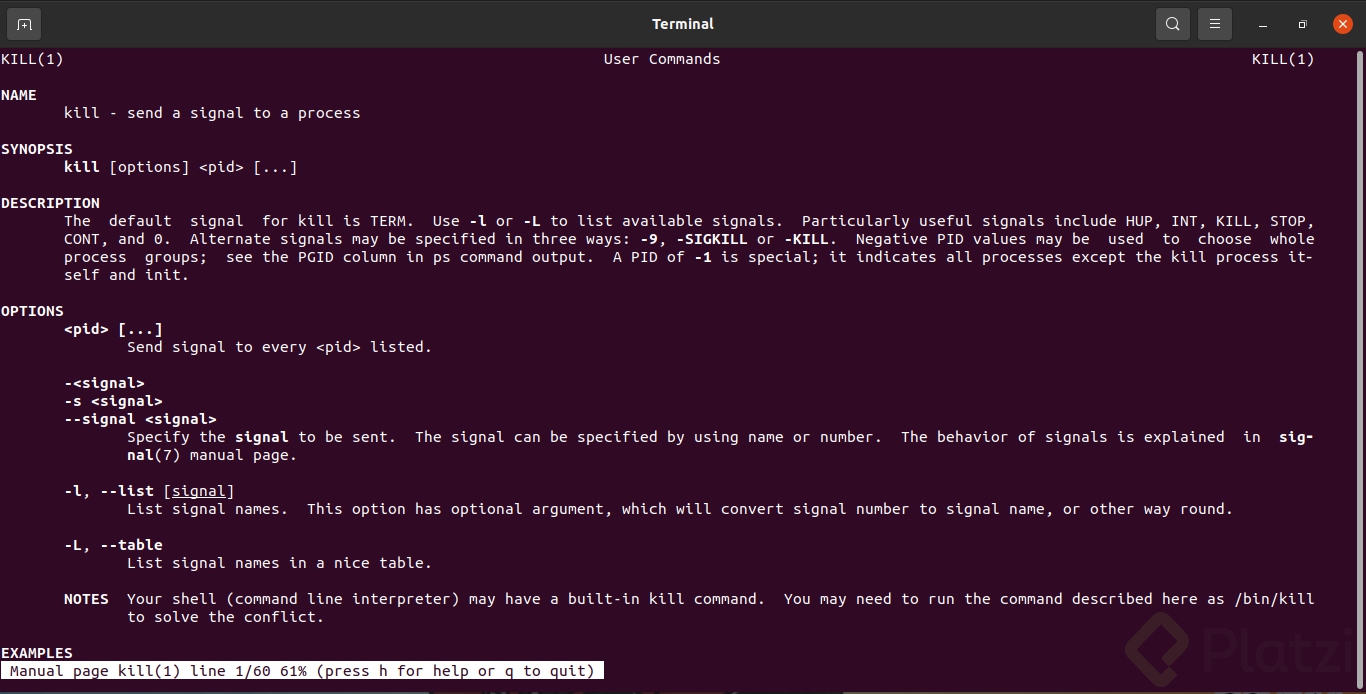Click the --signal <signal> option line

[x=140, y=419]
